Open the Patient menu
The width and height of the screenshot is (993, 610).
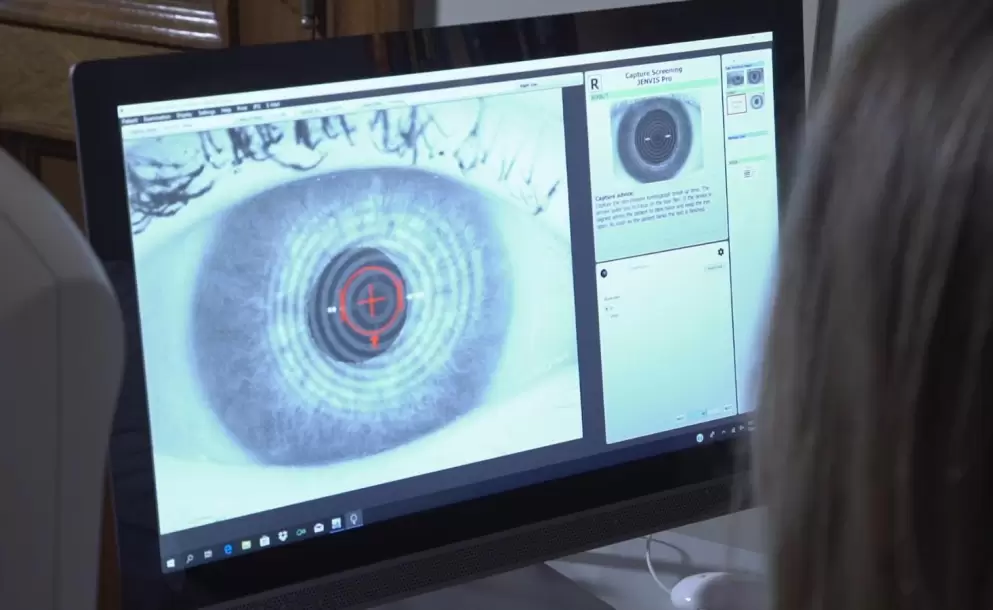click(130, 120)
